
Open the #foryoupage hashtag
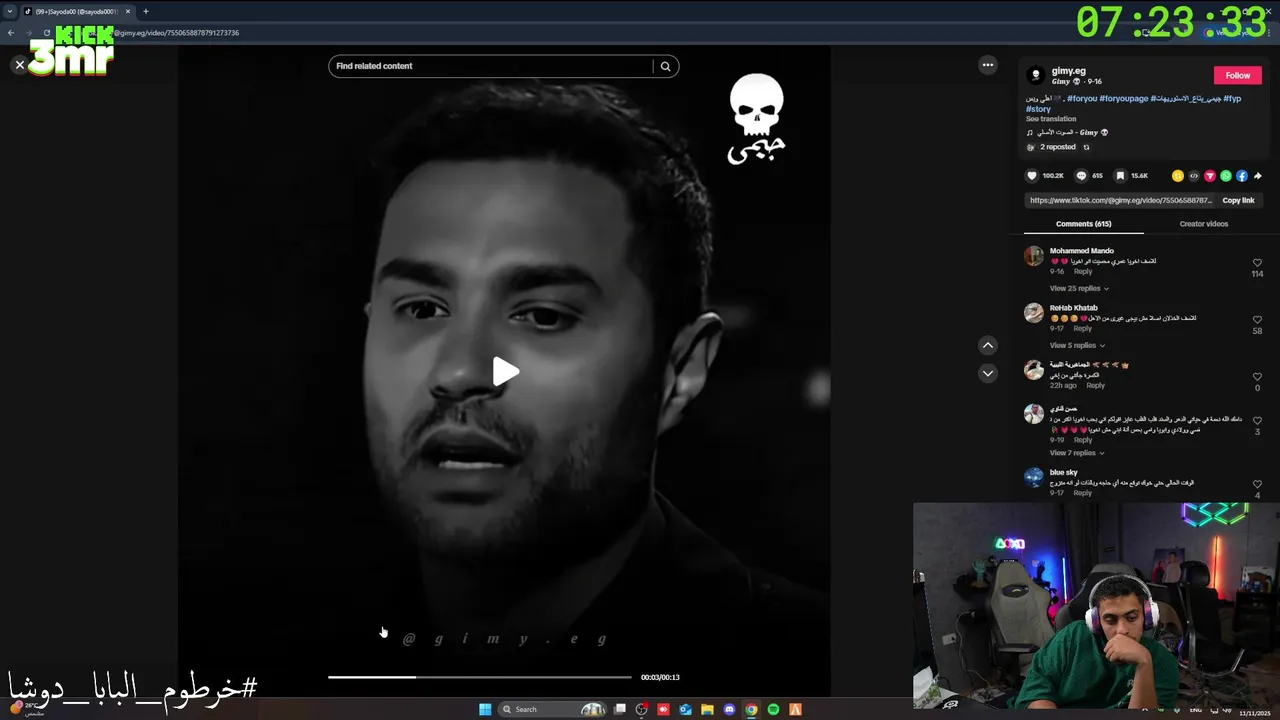[x=1124, y=98]
